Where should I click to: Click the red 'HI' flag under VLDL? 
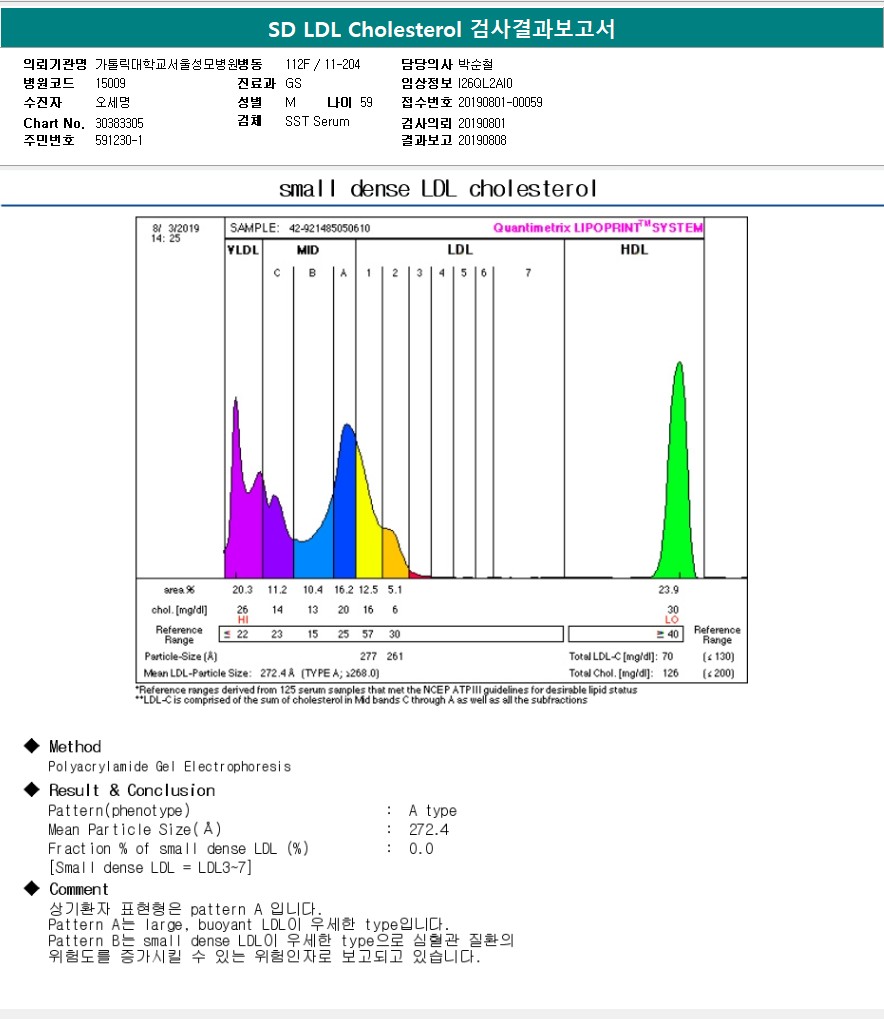243,620
